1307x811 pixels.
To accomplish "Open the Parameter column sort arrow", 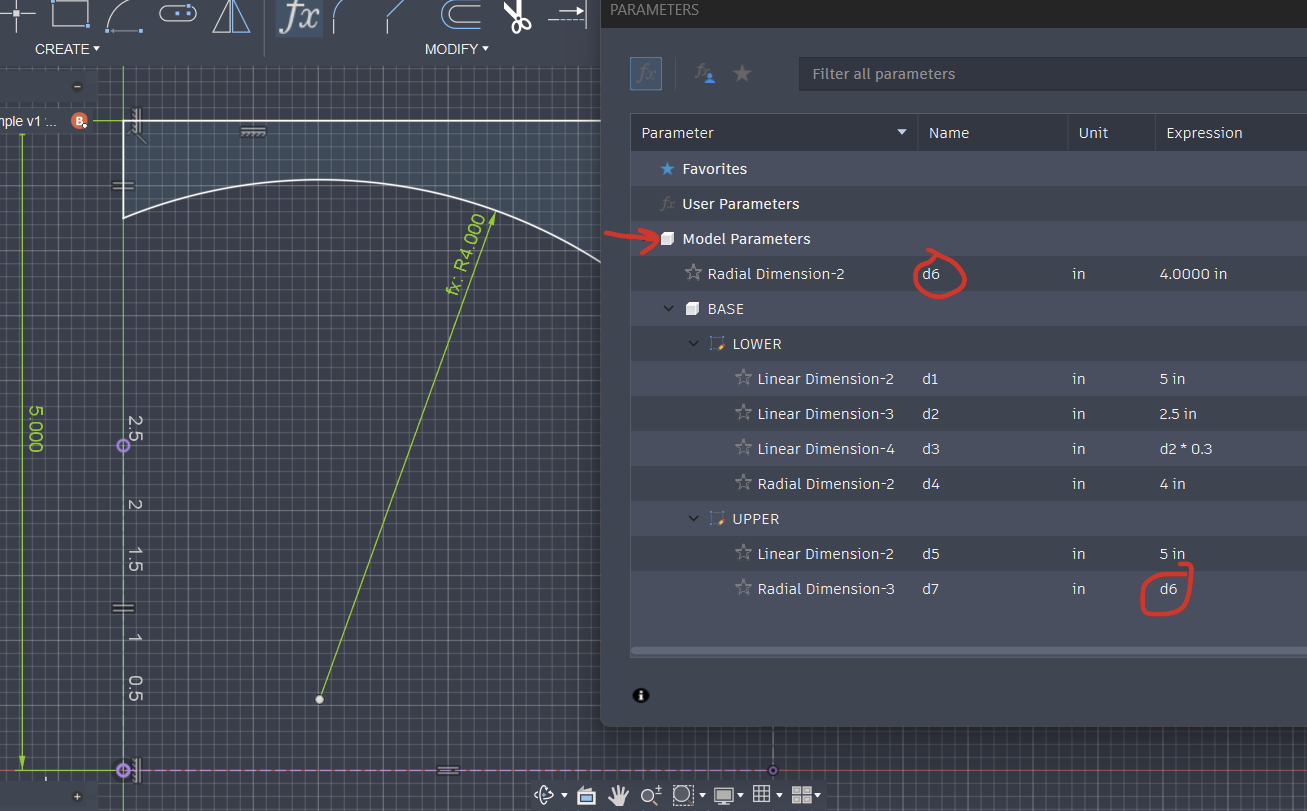I will click(x=902, y=133).
